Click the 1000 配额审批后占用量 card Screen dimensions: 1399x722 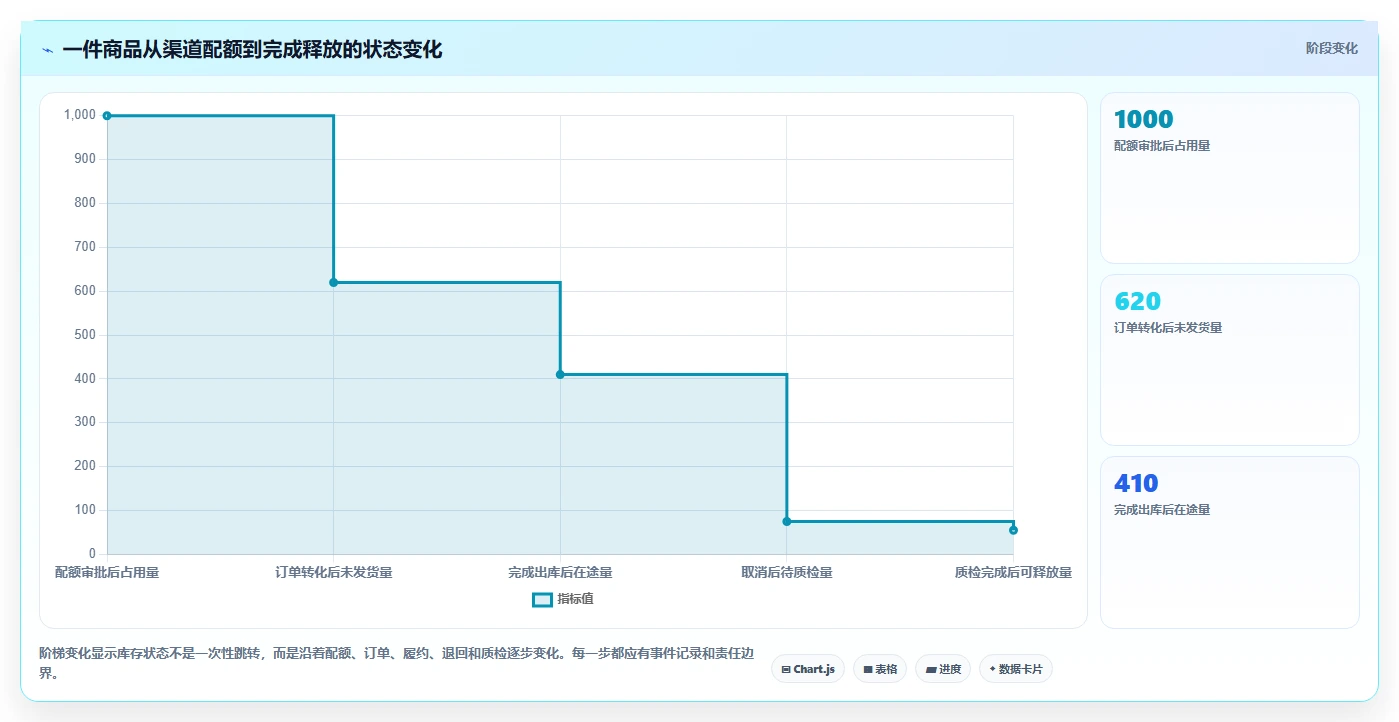tap(1229, 178)
